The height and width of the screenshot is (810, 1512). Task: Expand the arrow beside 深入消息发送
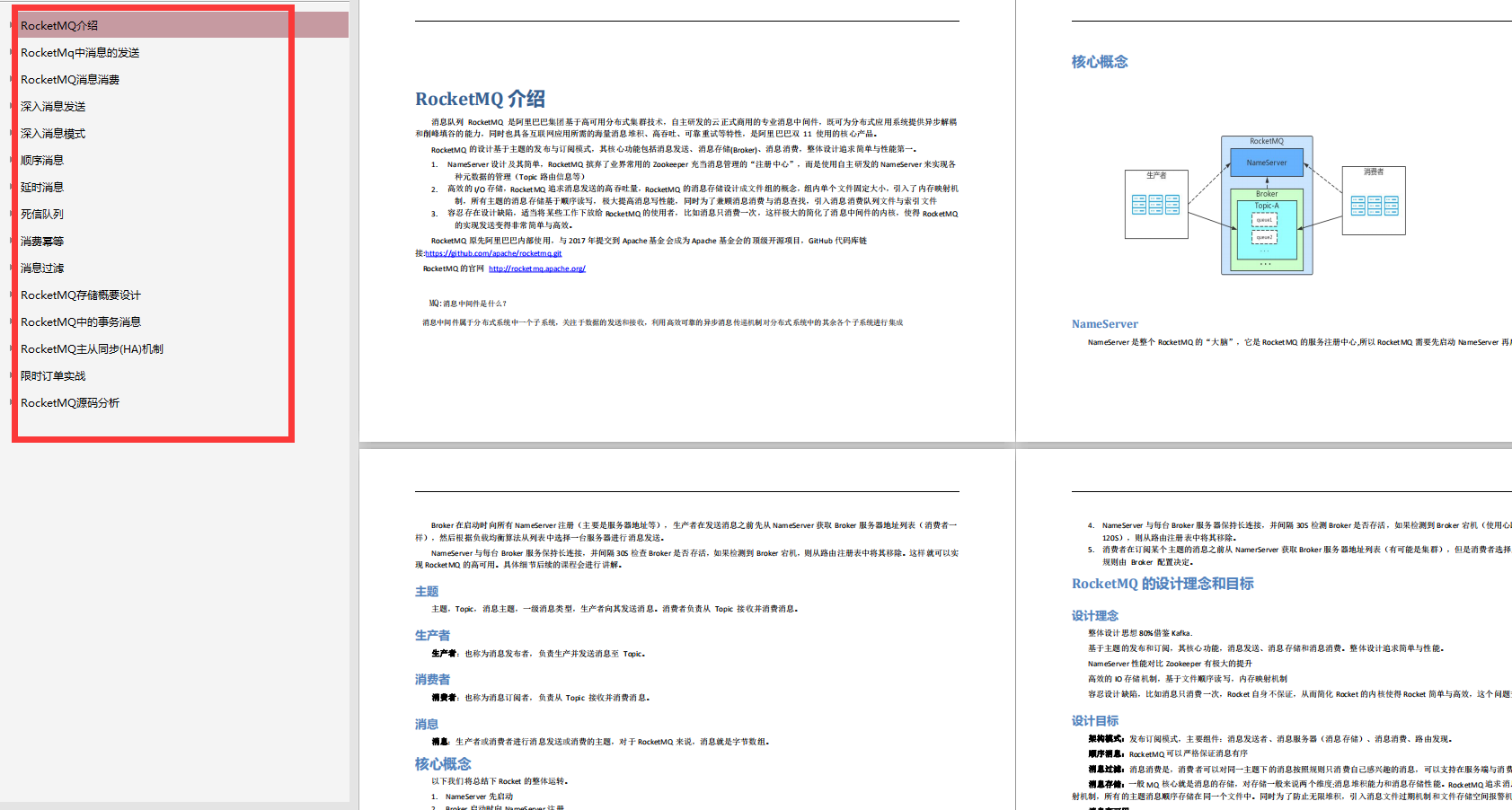pos(11,106)
